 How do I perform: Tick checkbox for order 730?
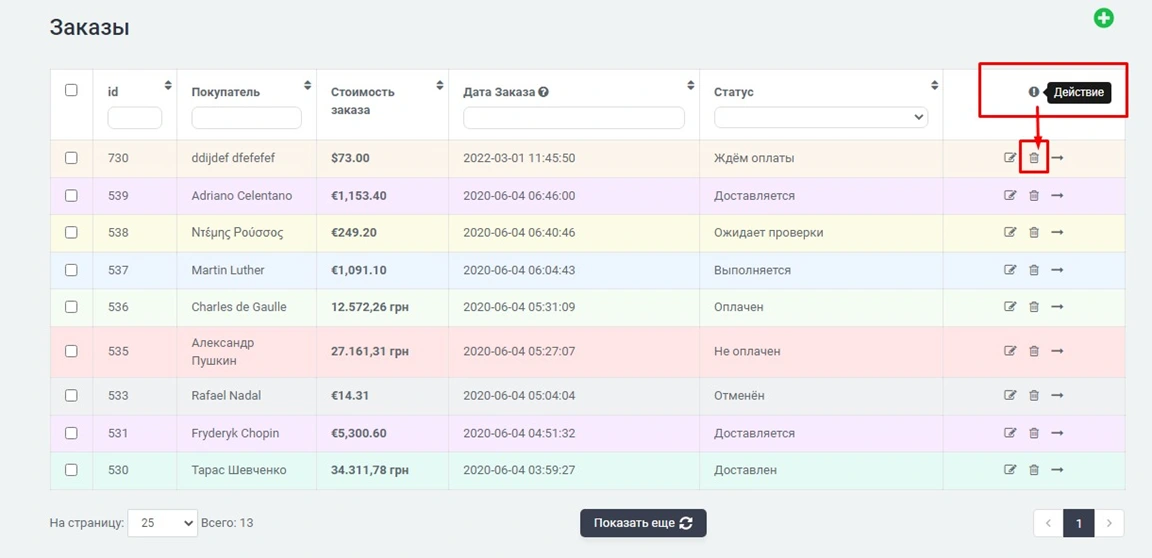pos(71,158)
